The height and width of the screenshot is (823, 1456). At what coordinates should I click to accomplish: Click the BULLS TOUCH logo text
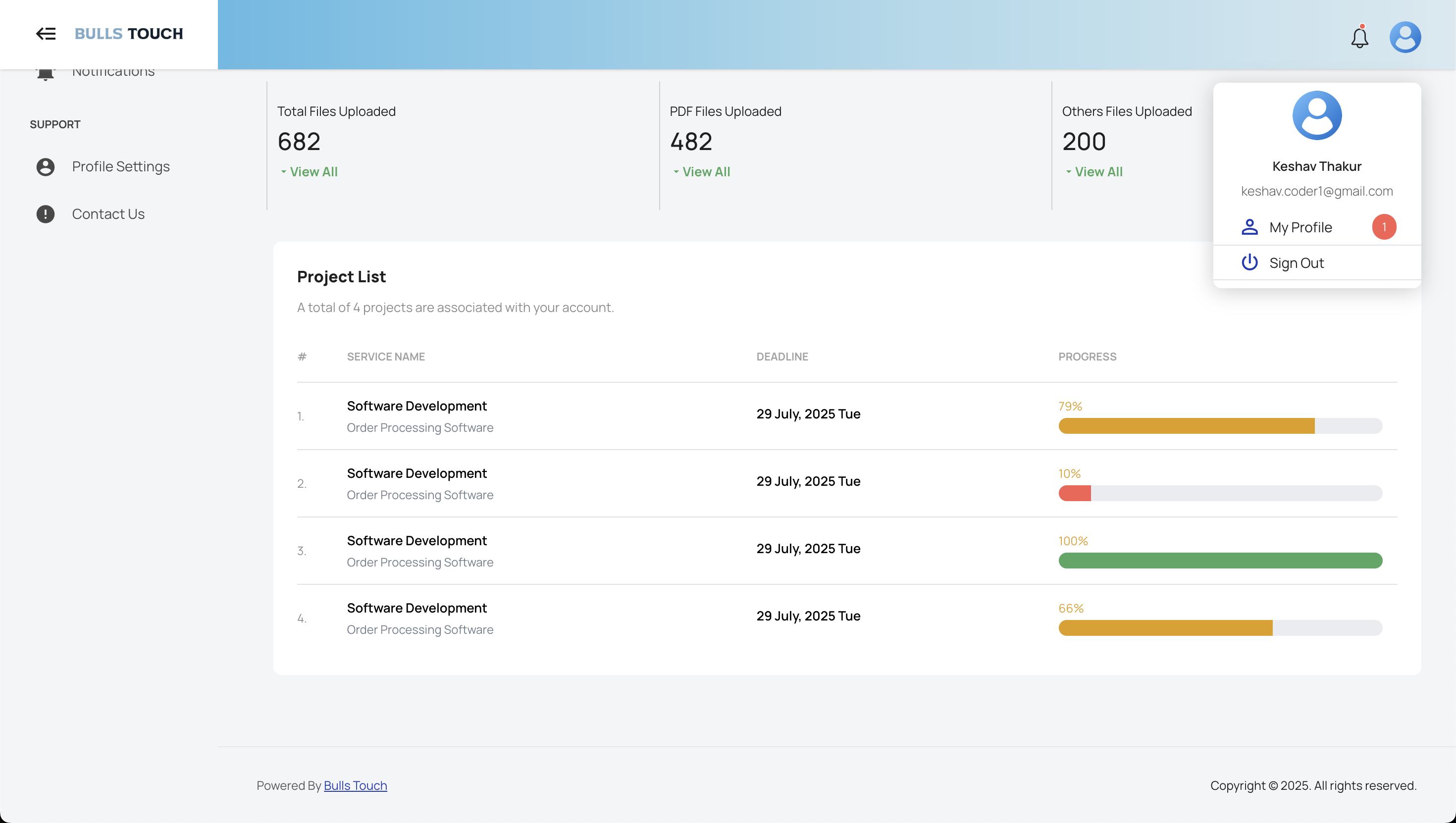129,34
